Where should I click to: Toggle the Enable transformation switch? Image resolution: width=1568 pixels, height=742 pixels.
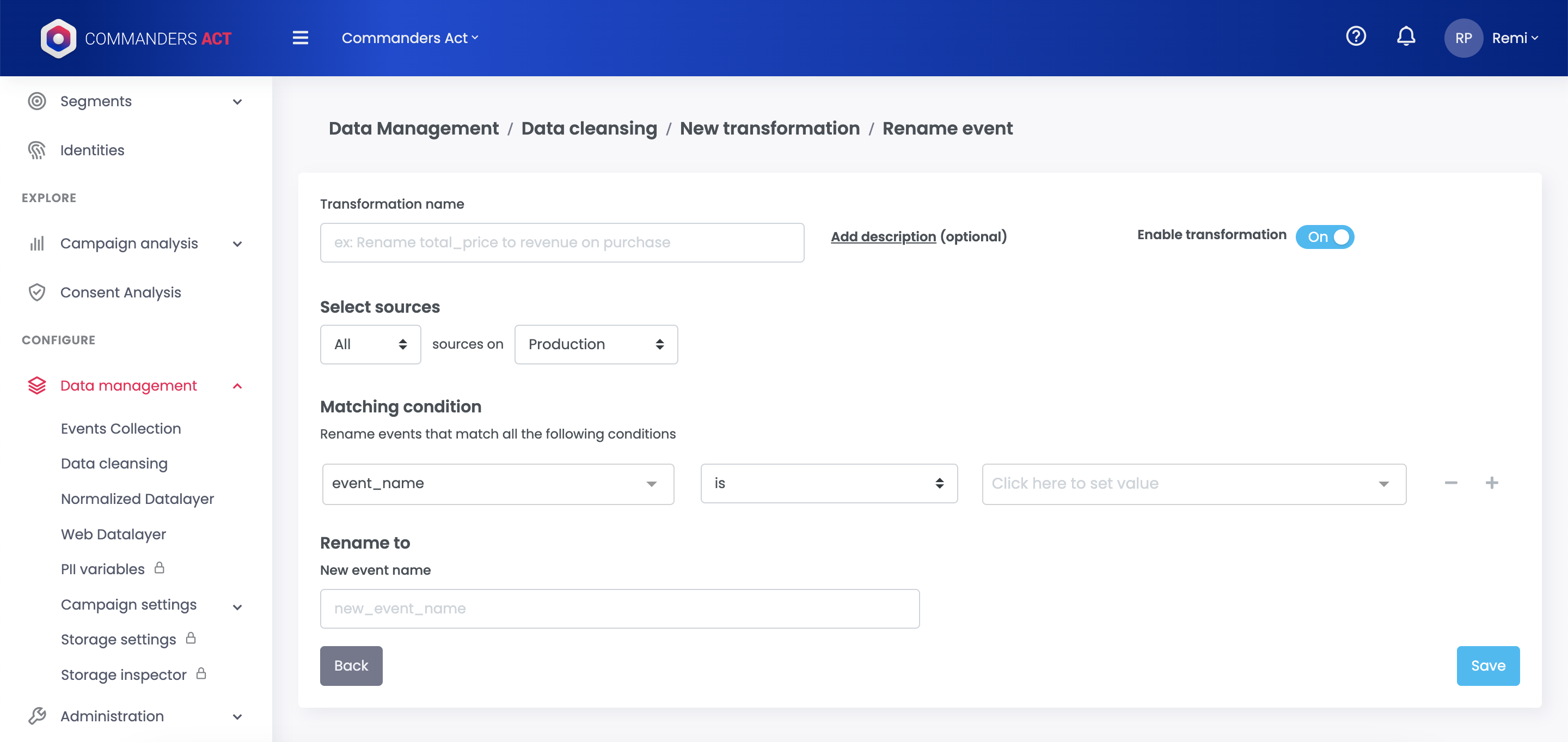click(x=1325, y=237)
